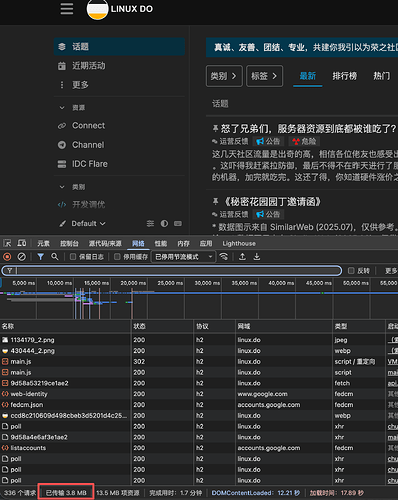Enable the 保留日志 checkbox

(73, 257)
